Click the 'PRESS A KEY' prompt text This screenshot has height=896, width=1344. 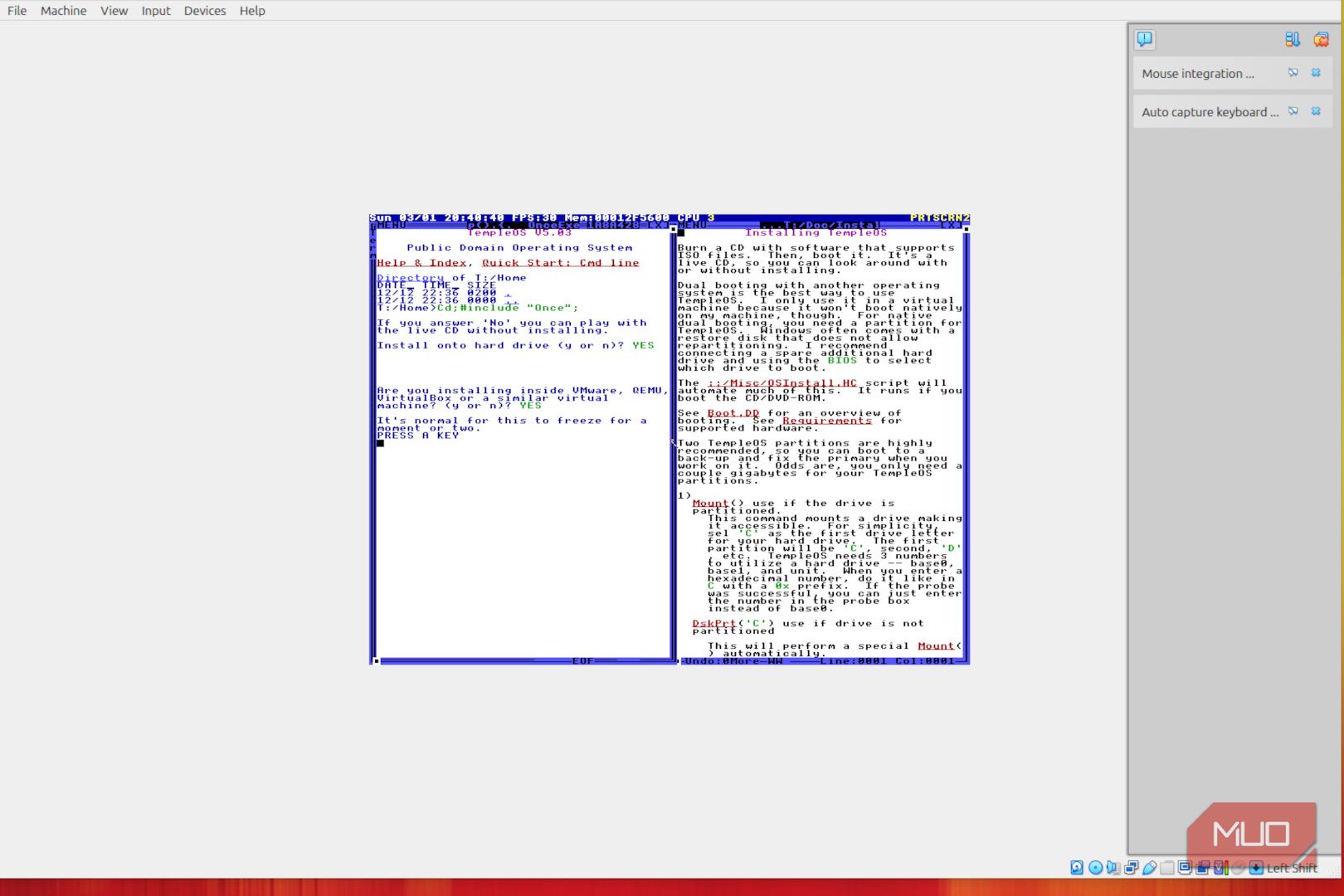tap(417, 436)
